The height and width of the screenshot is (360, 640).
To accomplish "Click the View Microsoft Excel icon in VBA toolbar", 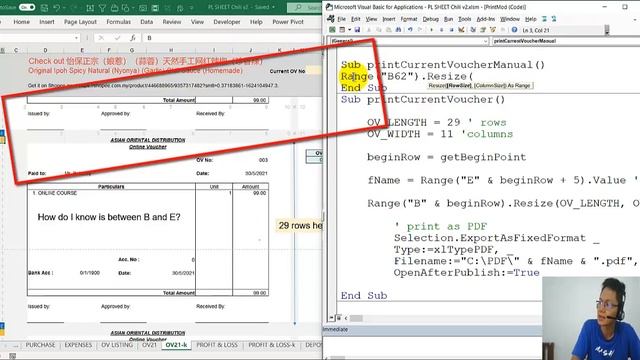I will coord(332,30).
